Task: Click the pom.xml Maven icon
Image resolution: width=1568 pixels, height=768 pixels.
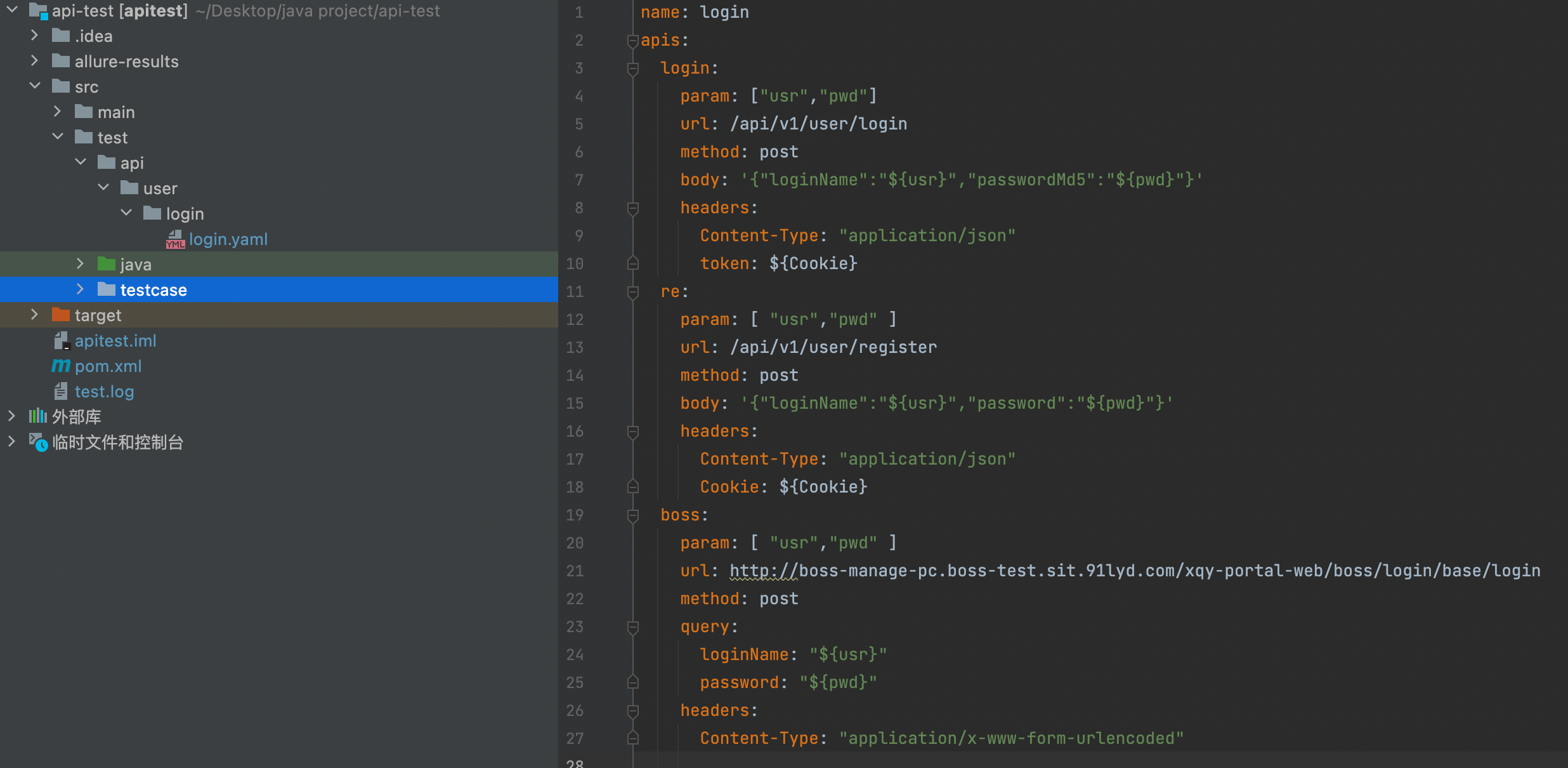Action: (61, 366)
